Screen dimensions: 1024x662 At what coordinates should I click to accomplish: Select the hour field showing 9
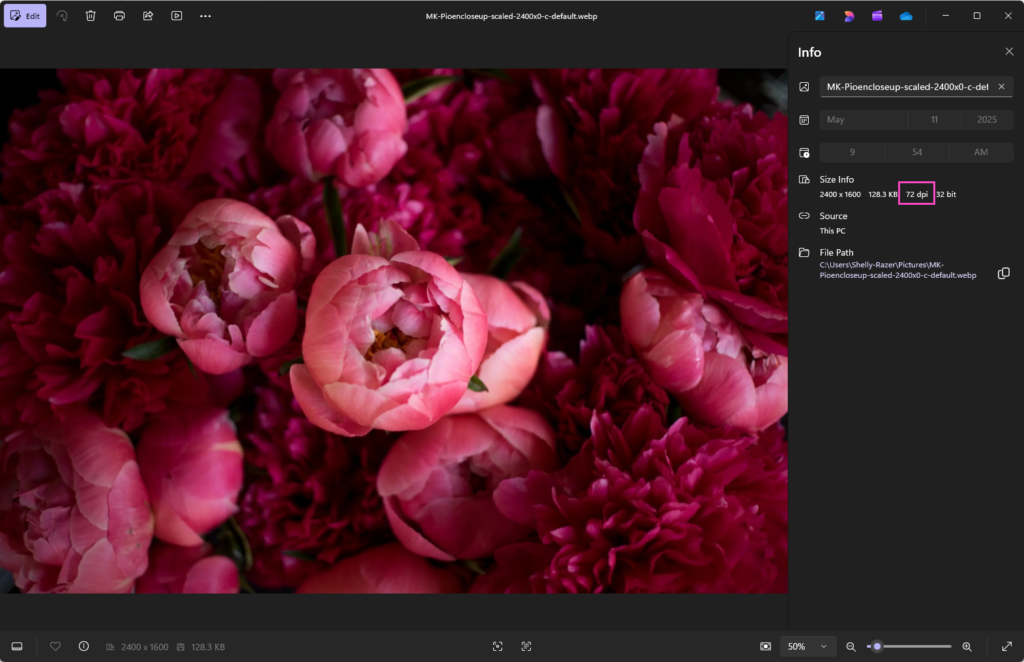click(852, 152)
